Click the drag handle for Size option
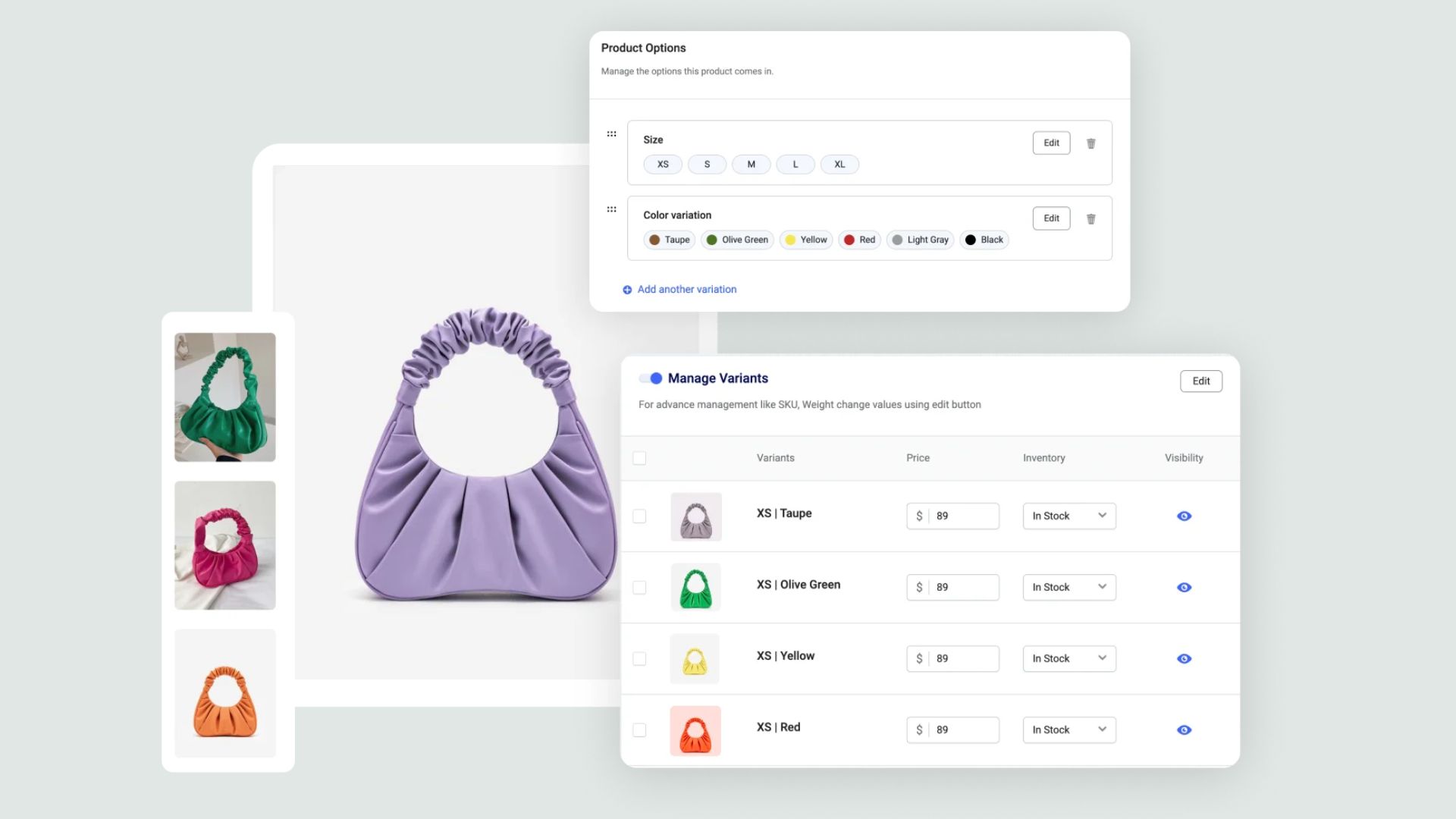 click(612, 133)
